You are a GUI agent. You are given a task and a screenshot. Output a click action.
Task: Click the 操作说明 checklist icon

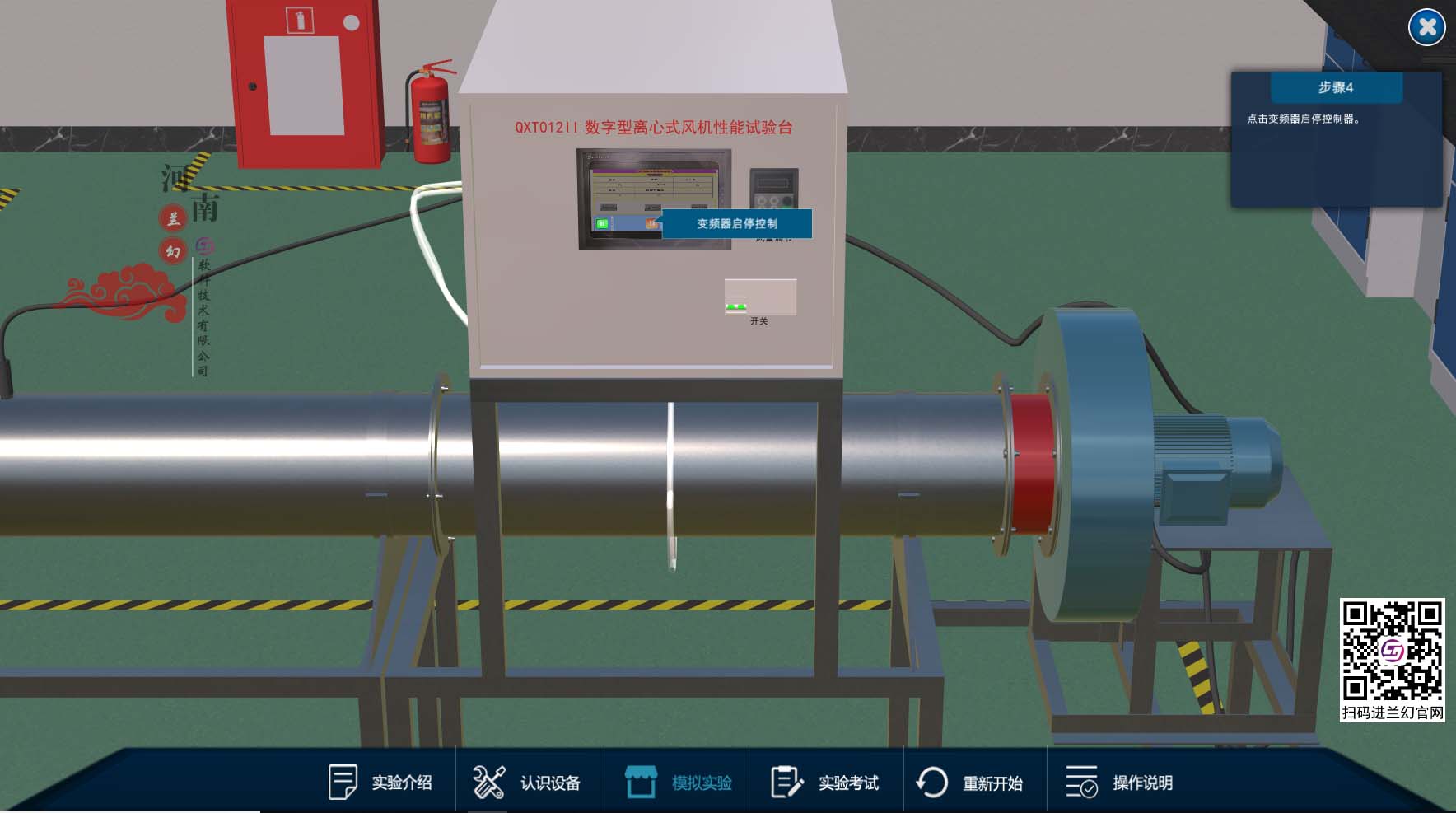(1081, 782)
